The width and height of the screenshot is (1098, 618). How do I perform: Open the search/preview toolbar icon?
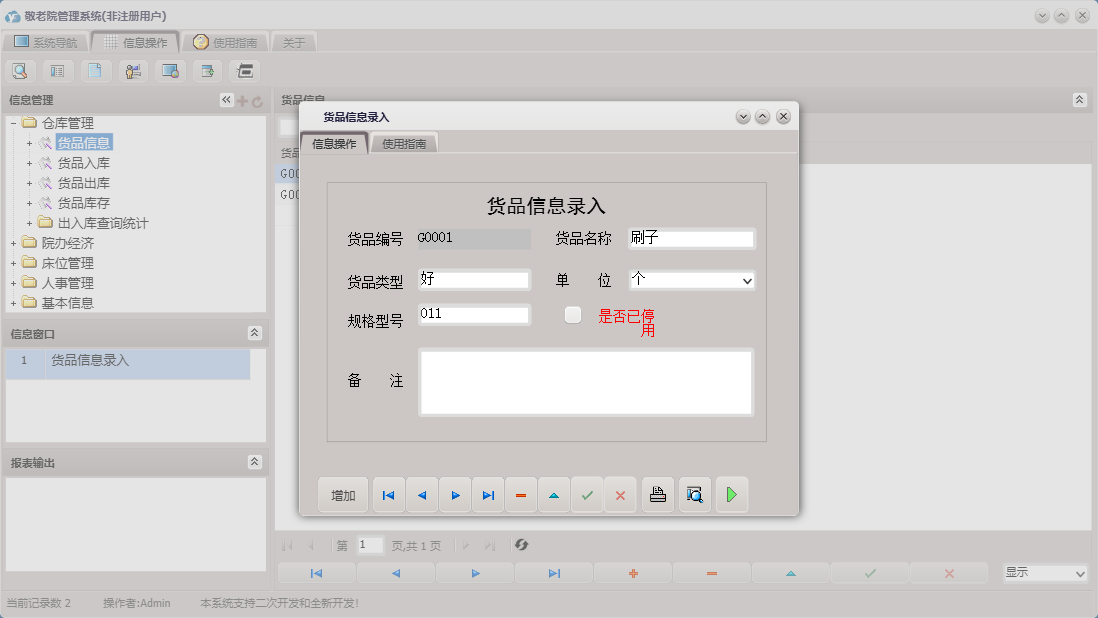20,71
